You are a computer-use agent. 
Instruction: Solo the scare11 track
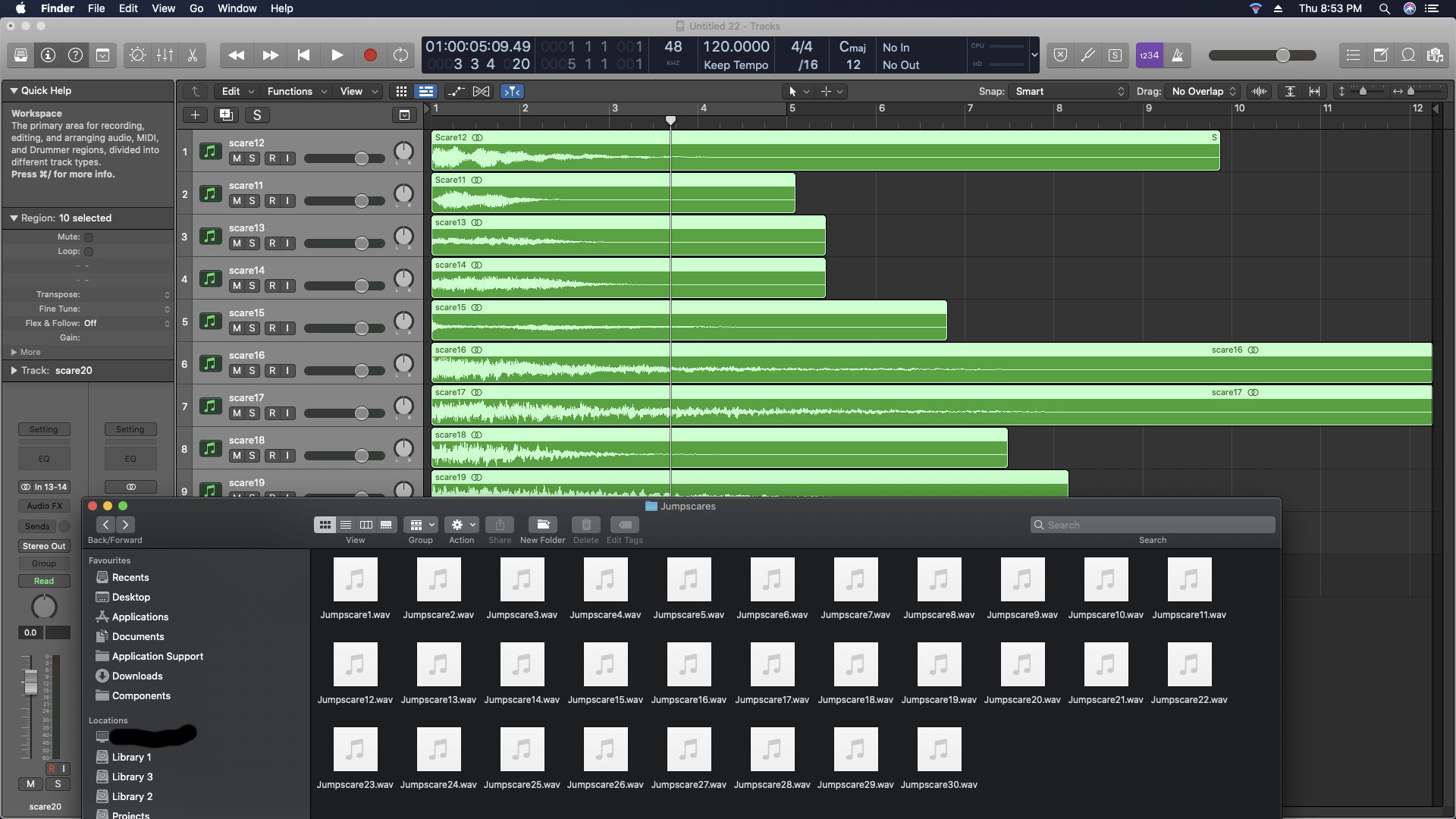pos(252,201)
